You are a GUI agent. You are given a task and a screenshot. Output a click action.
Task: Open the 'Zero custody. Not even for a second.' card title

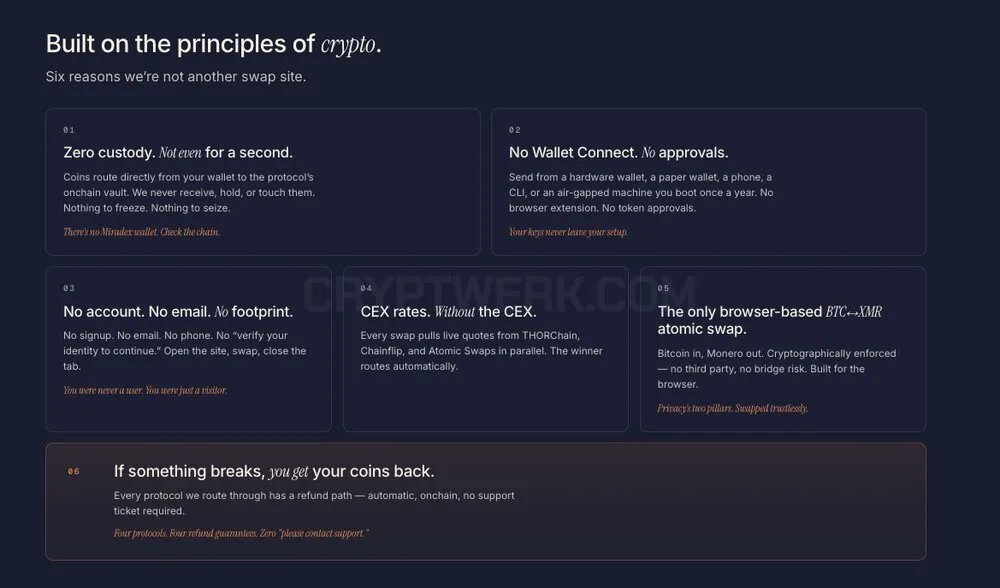click(x=178, y=152)
